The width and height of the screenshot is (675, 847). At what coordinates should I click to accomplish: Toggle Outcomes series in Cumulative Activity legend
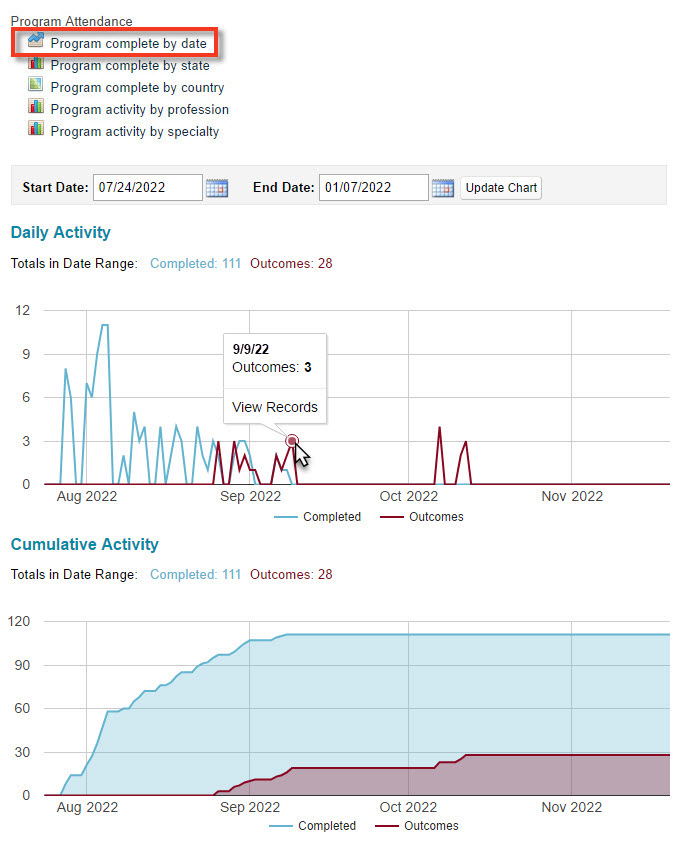point(417,826)
